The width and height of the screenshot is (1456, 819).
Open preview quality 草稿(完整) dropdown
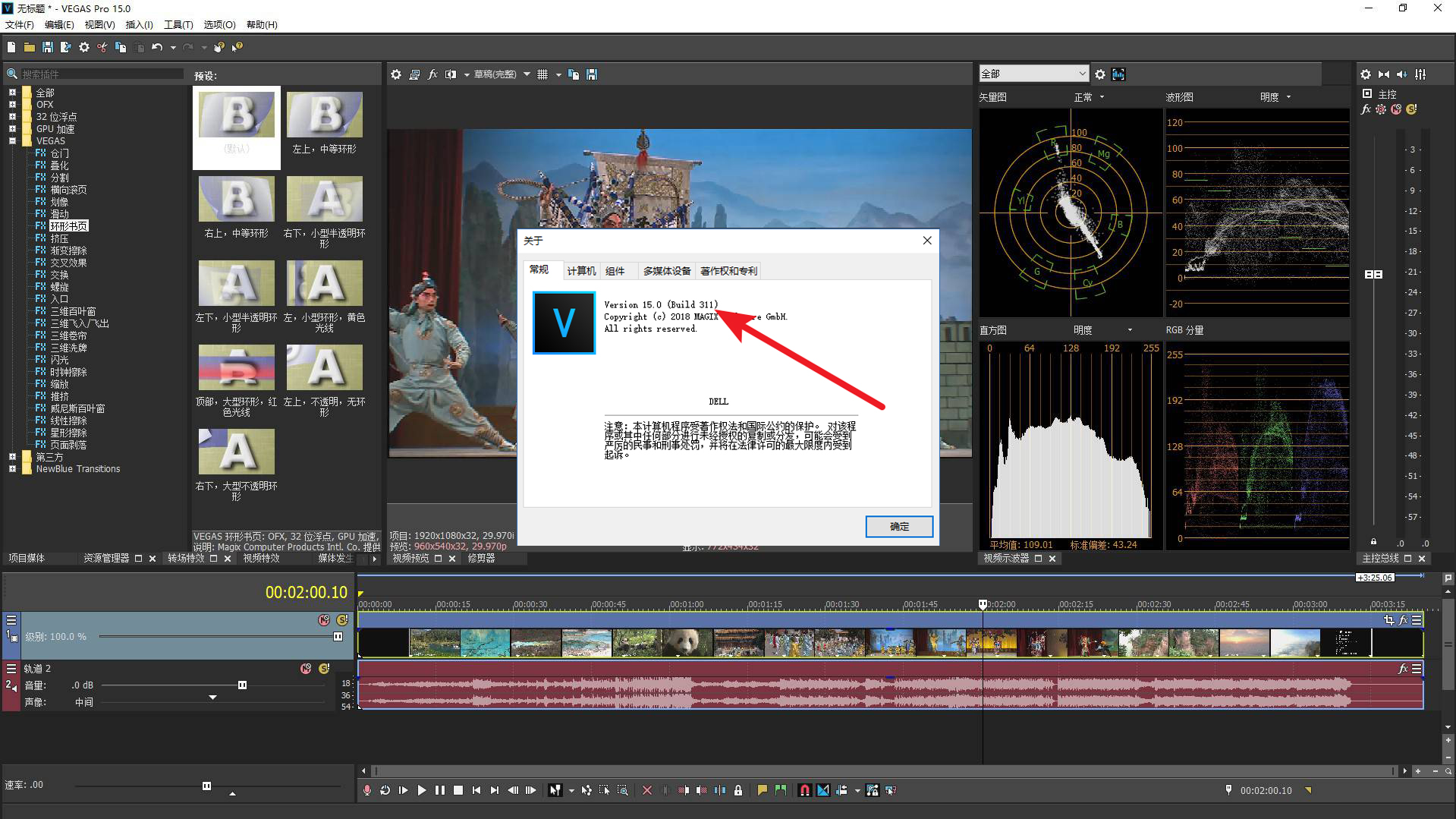point(502,74)
